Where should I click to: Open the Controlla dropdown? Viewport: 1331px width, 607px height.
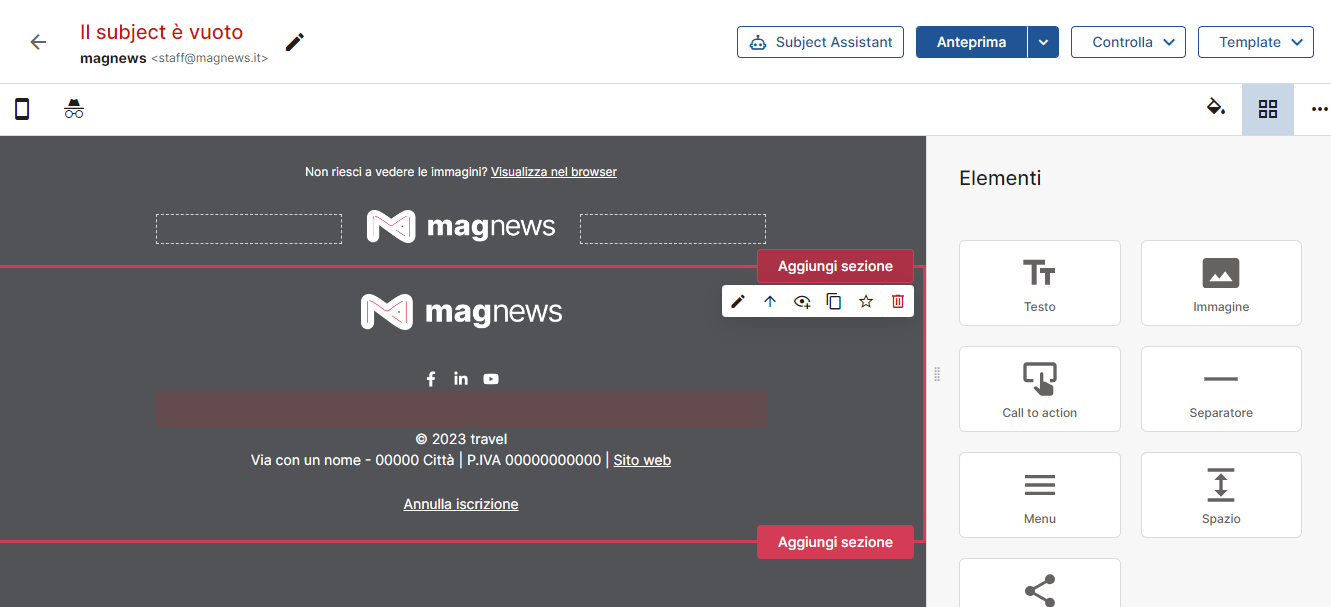[1128, 42]
